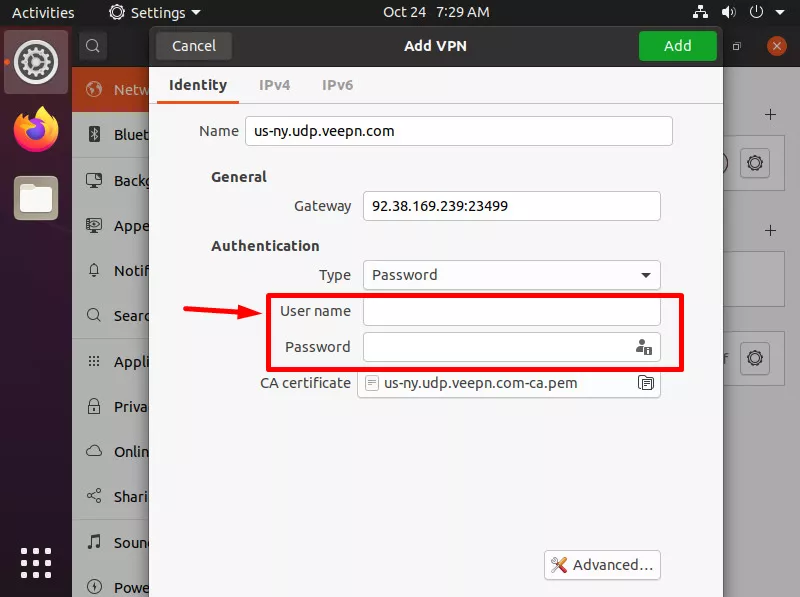Cancel the Add VPN dialog
800x597 pixels.
[194, 46]
